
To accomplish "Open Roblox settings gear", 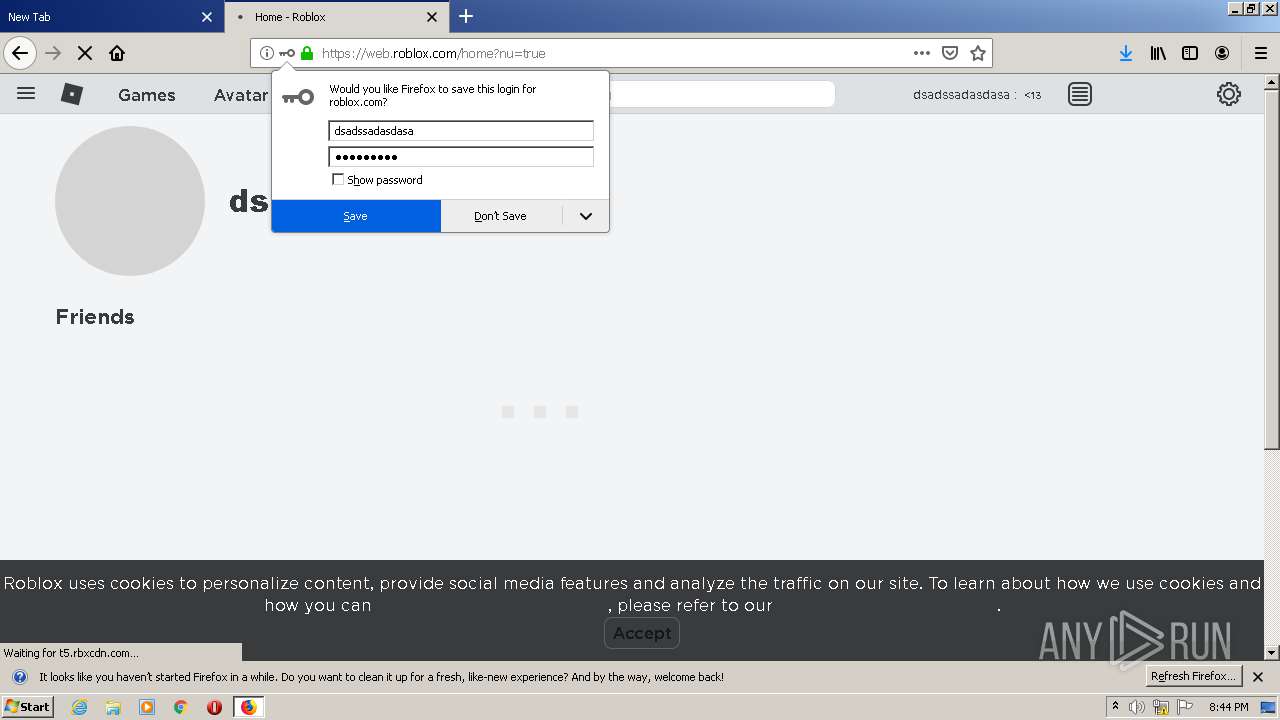I will tap(1229, 94).
